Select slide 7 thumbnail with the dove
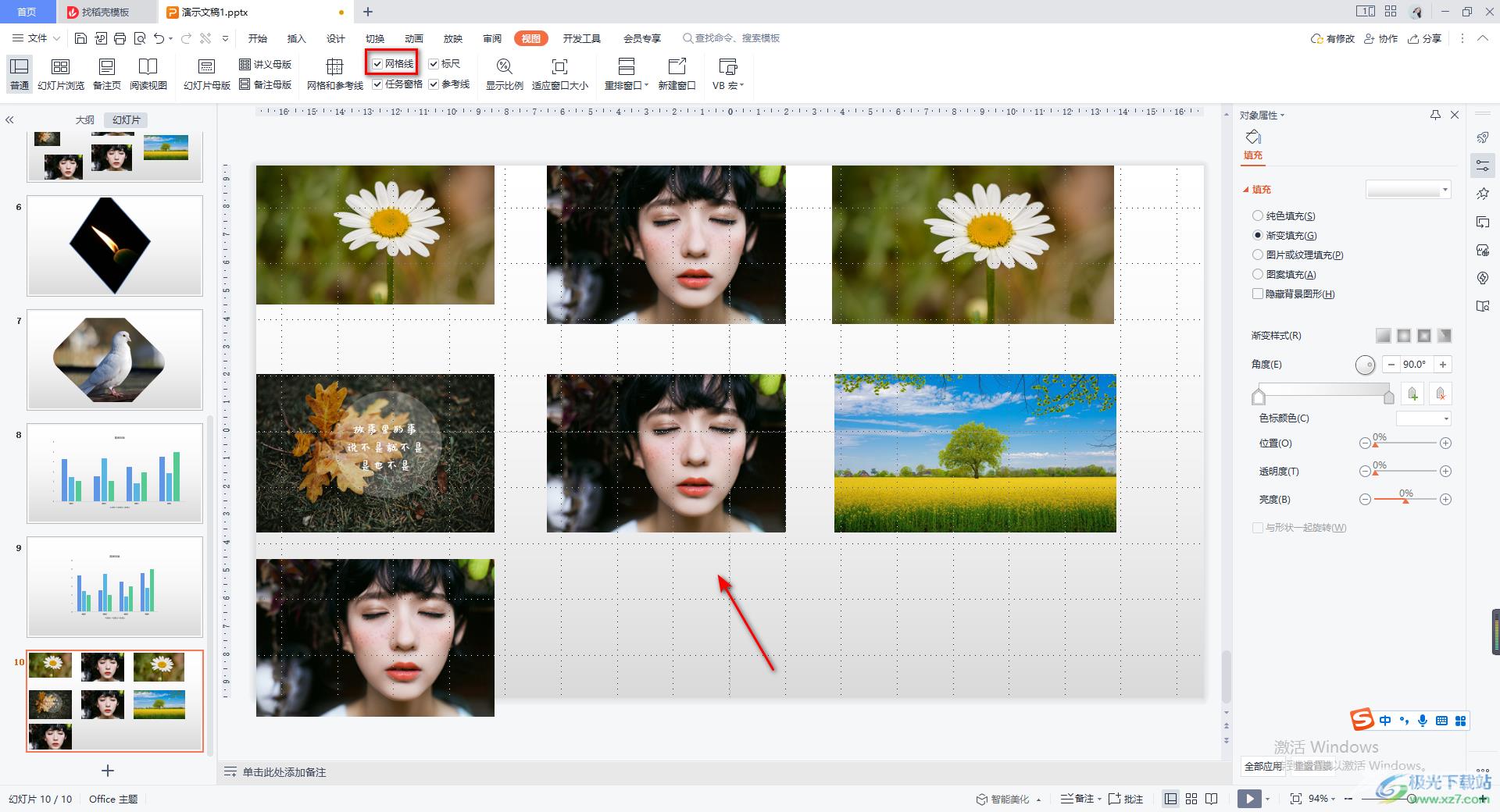The width and height of the screenshot is (1500, 812). [115, 359]
